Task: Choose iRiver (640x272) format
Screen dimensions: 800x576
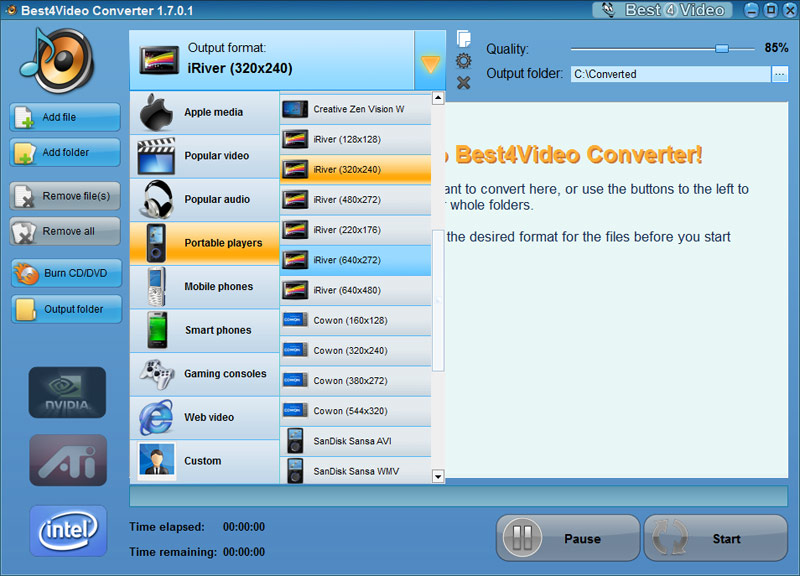Action: point(356,260)
